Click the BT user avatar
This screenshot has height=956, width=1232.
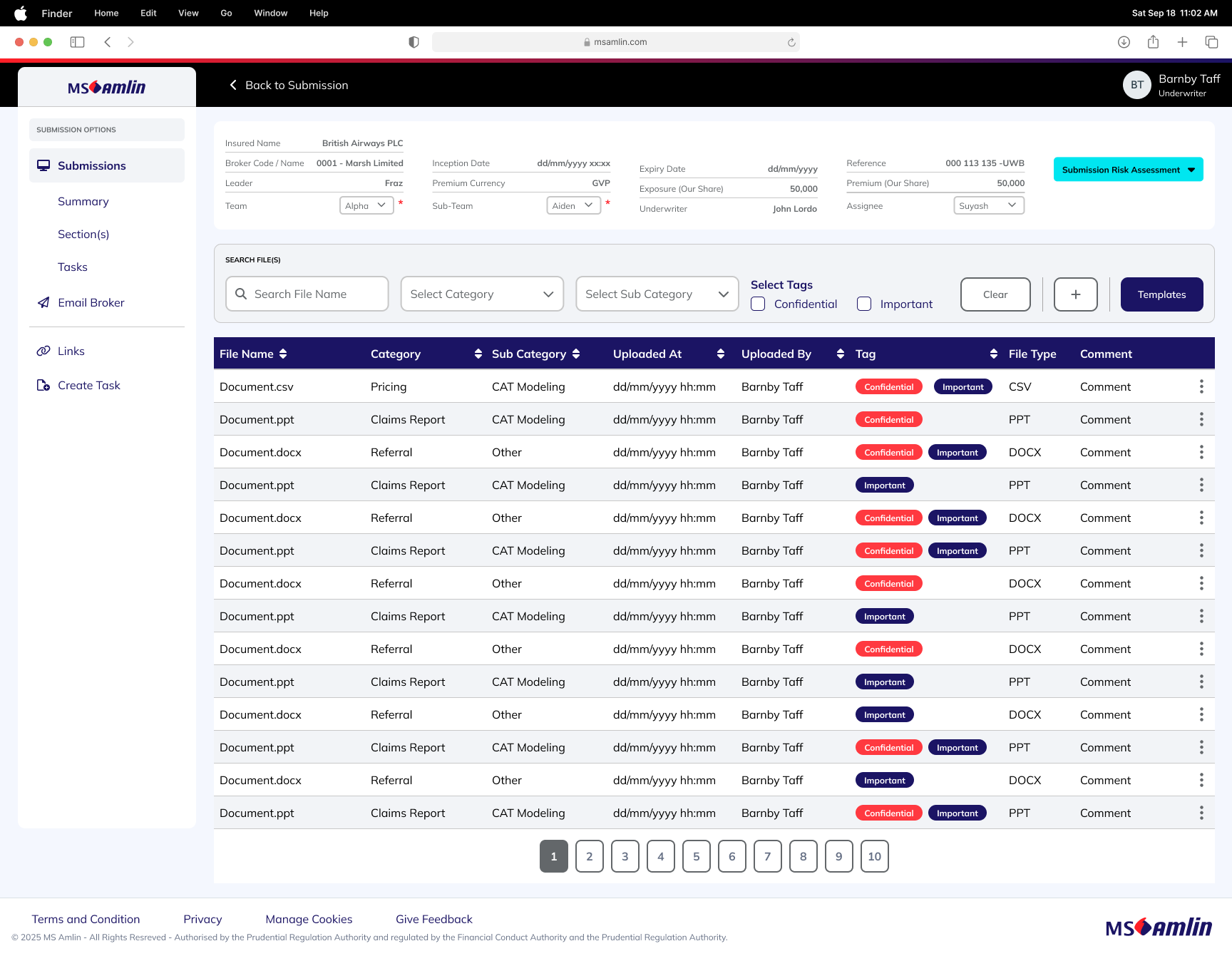coord(1136,86)
